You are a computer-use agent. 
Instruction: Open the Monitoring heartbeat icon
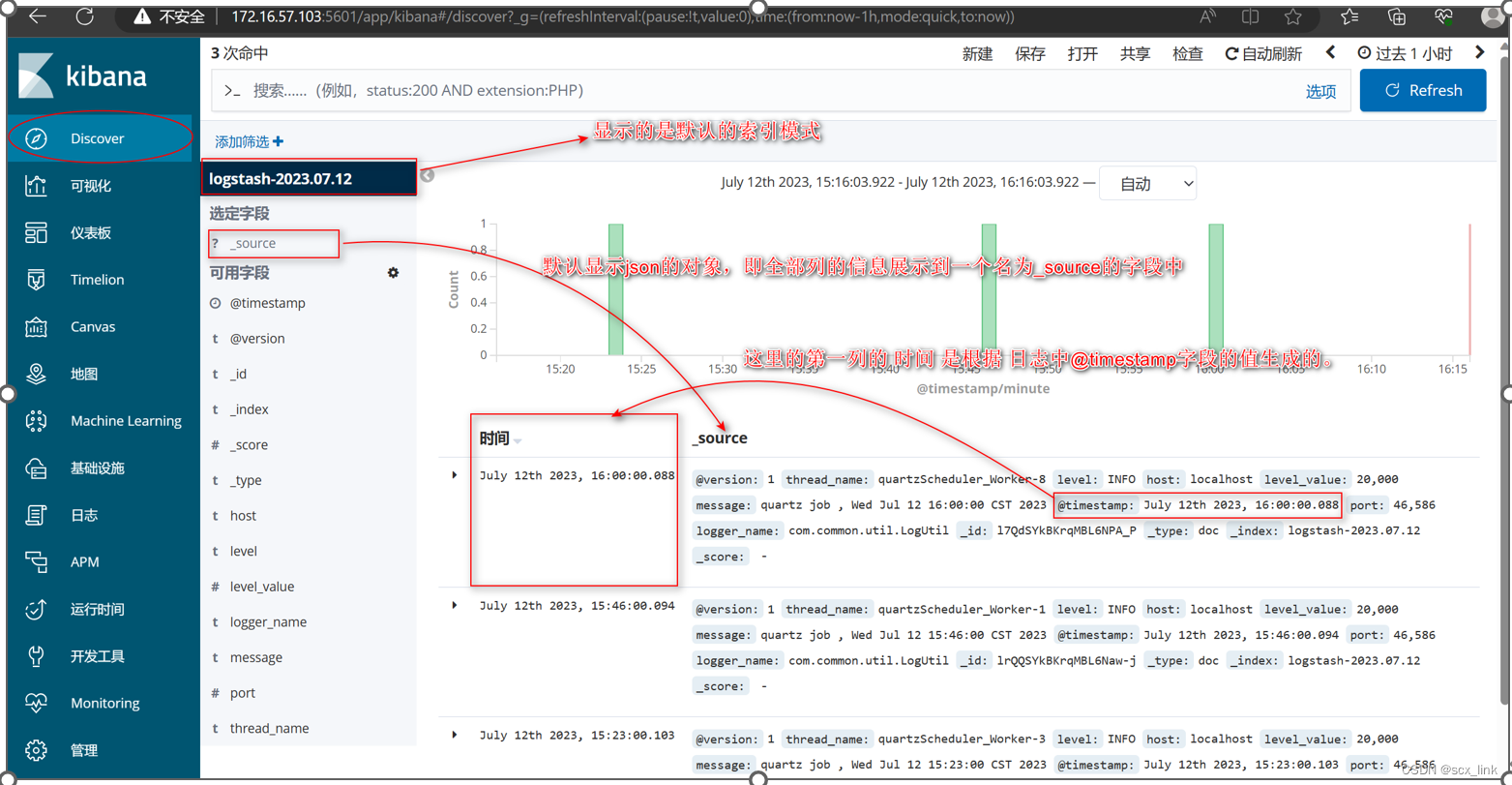click(x=36, y=703)
